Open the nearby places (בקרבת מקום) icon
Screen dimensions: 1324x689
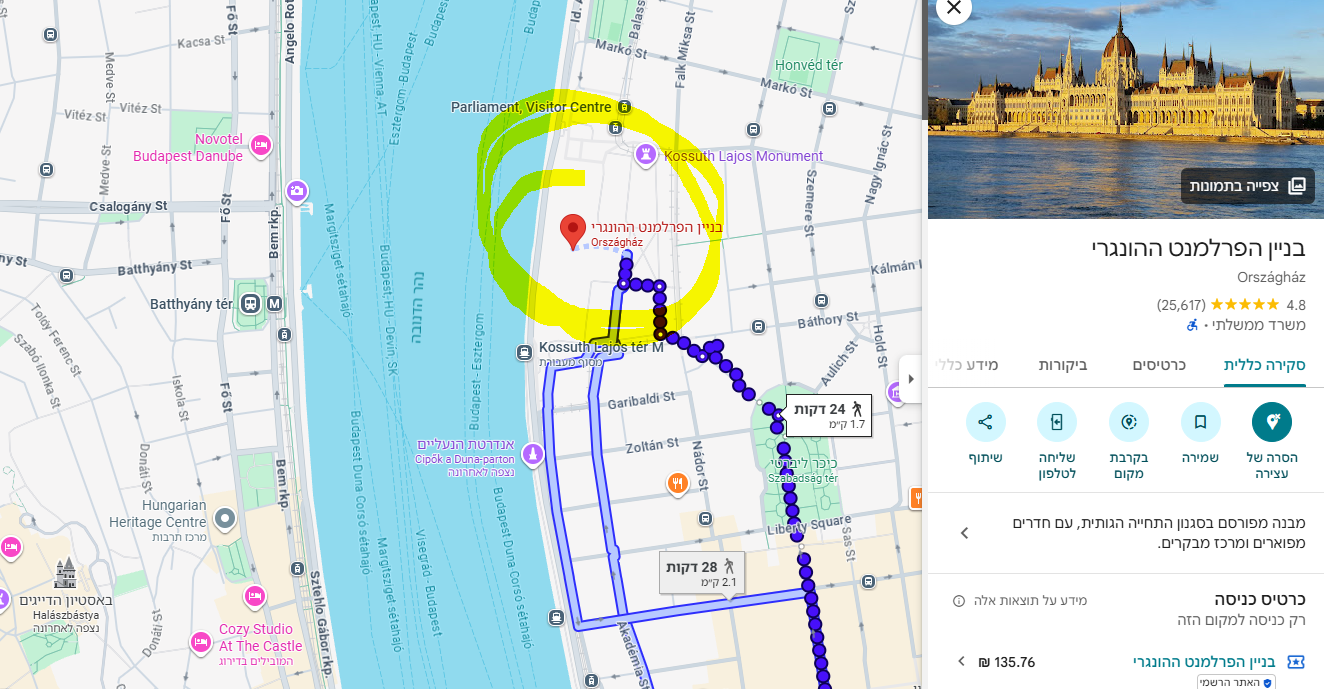click(1129, 422)
